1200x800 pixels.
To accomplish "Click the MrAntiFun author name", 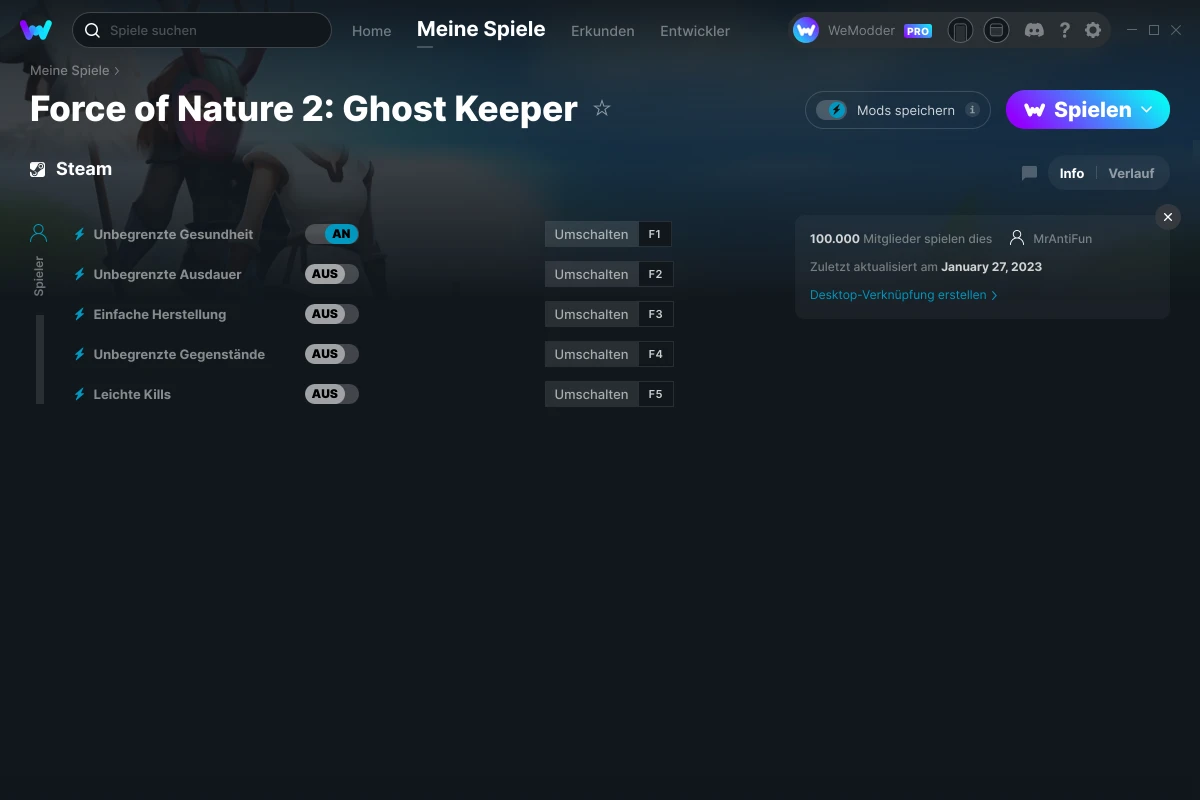I will (1062, 239).
